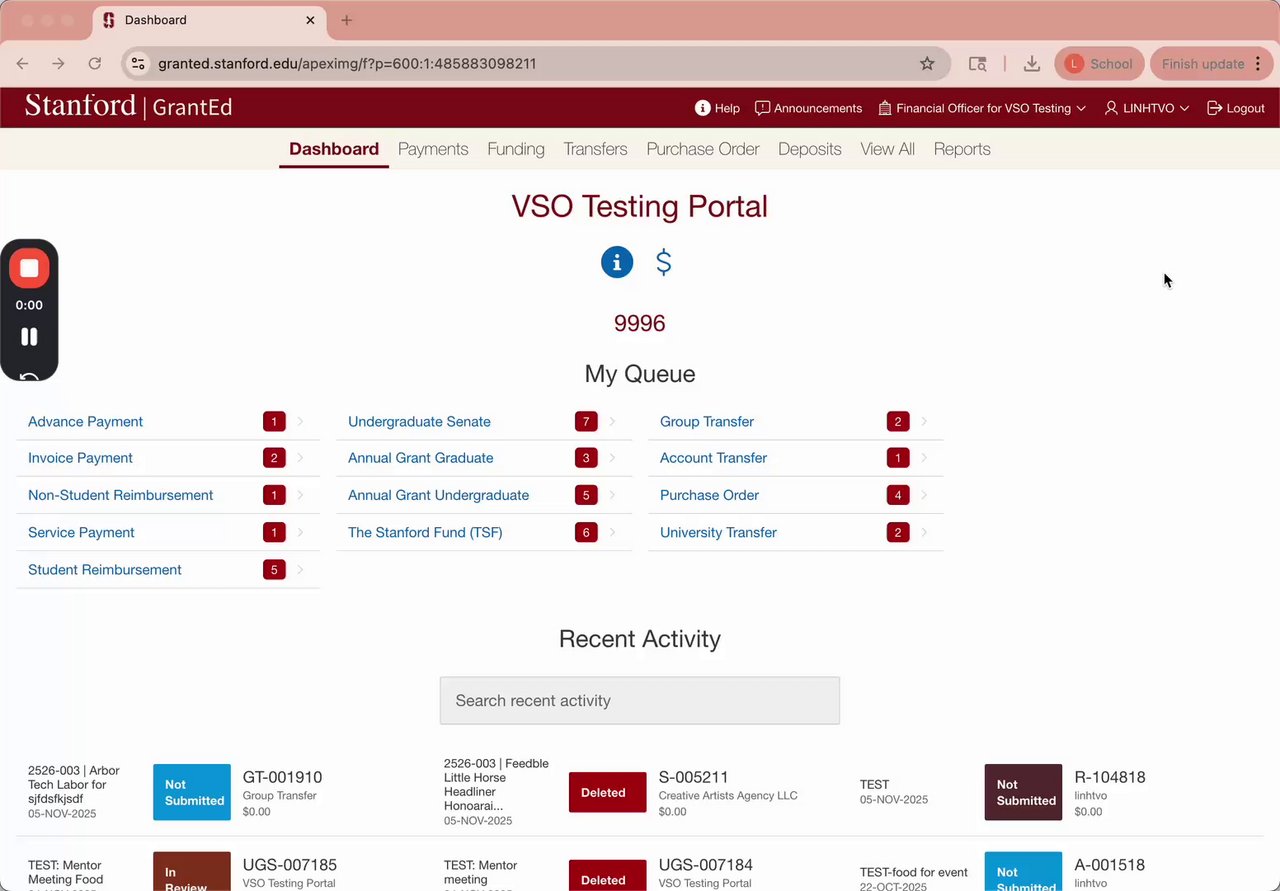
Task: Open the browser downloads icon
Action: tap(1032, 63)
